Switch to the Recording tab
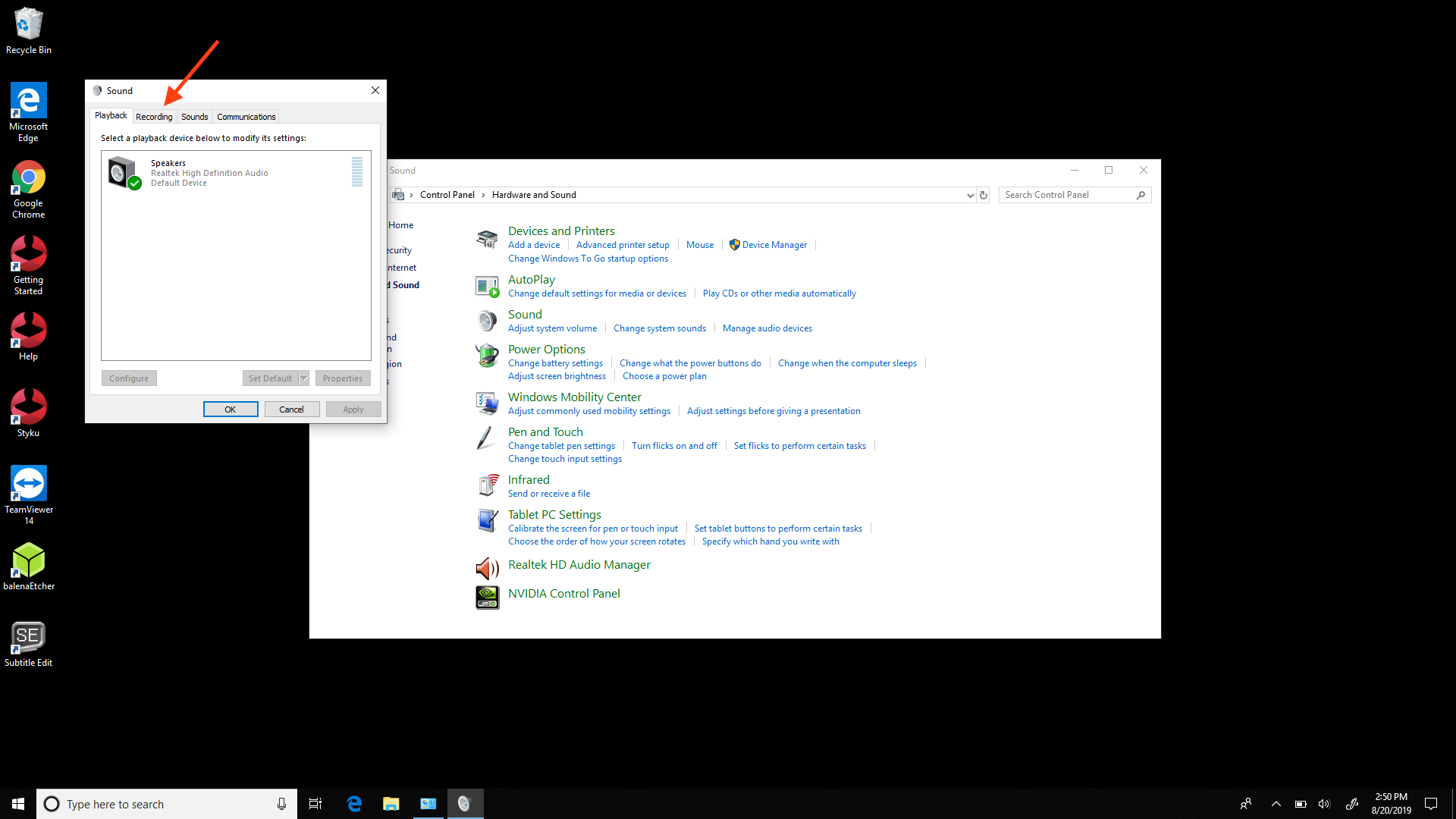 pyautogui.click(x=154, y=117)
